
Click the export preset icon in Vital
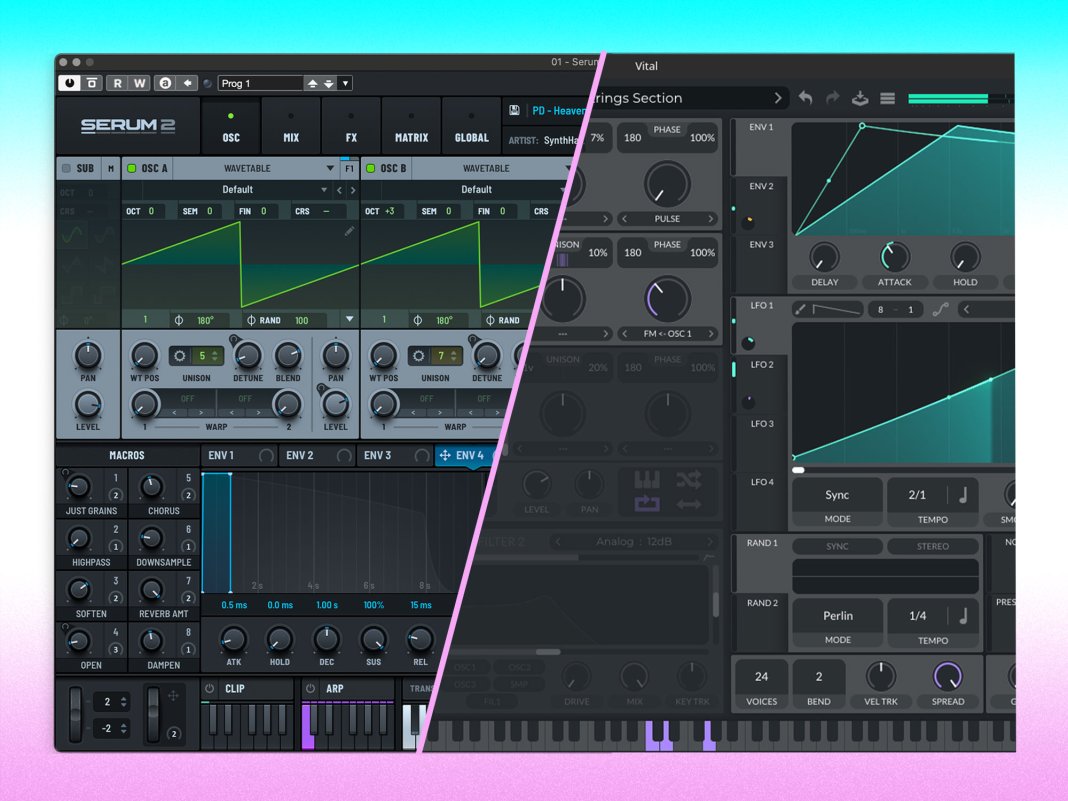[x=860, y=98]
